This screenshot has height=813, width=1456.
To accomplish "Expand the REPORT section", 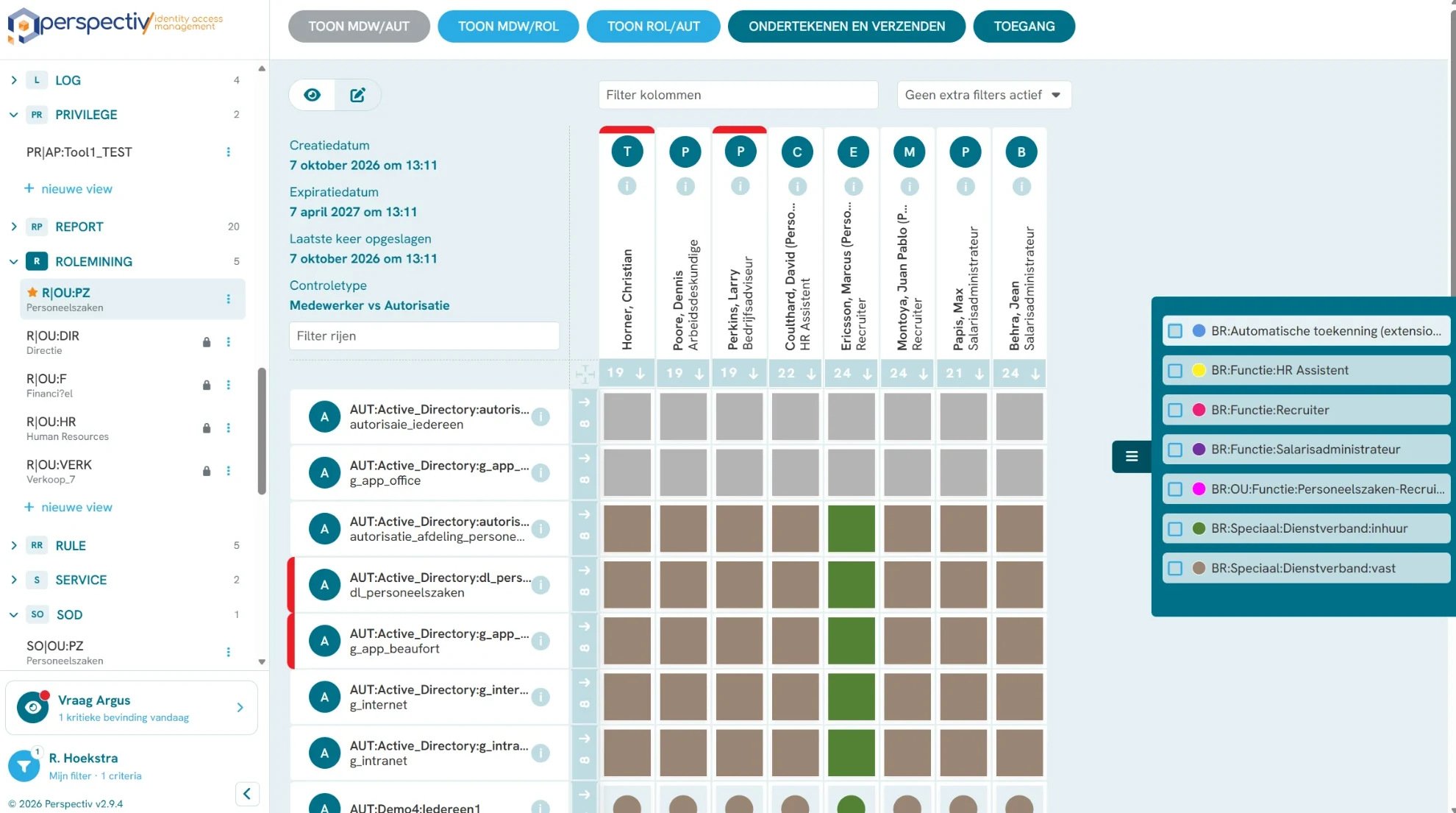I will pyautogui.click(x=13, y=227).
